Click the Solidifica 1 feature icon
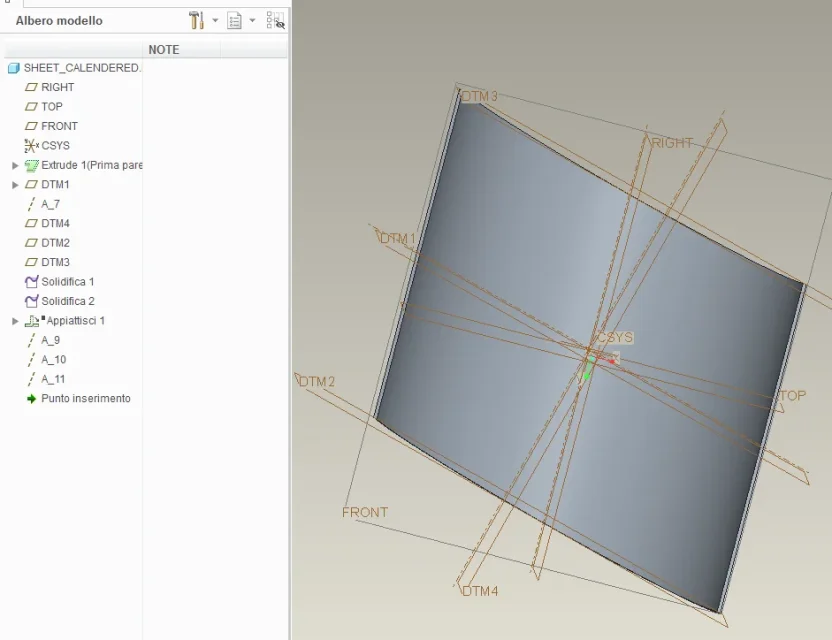The height and width of the screenshot is (640, 832). (31, 282)
